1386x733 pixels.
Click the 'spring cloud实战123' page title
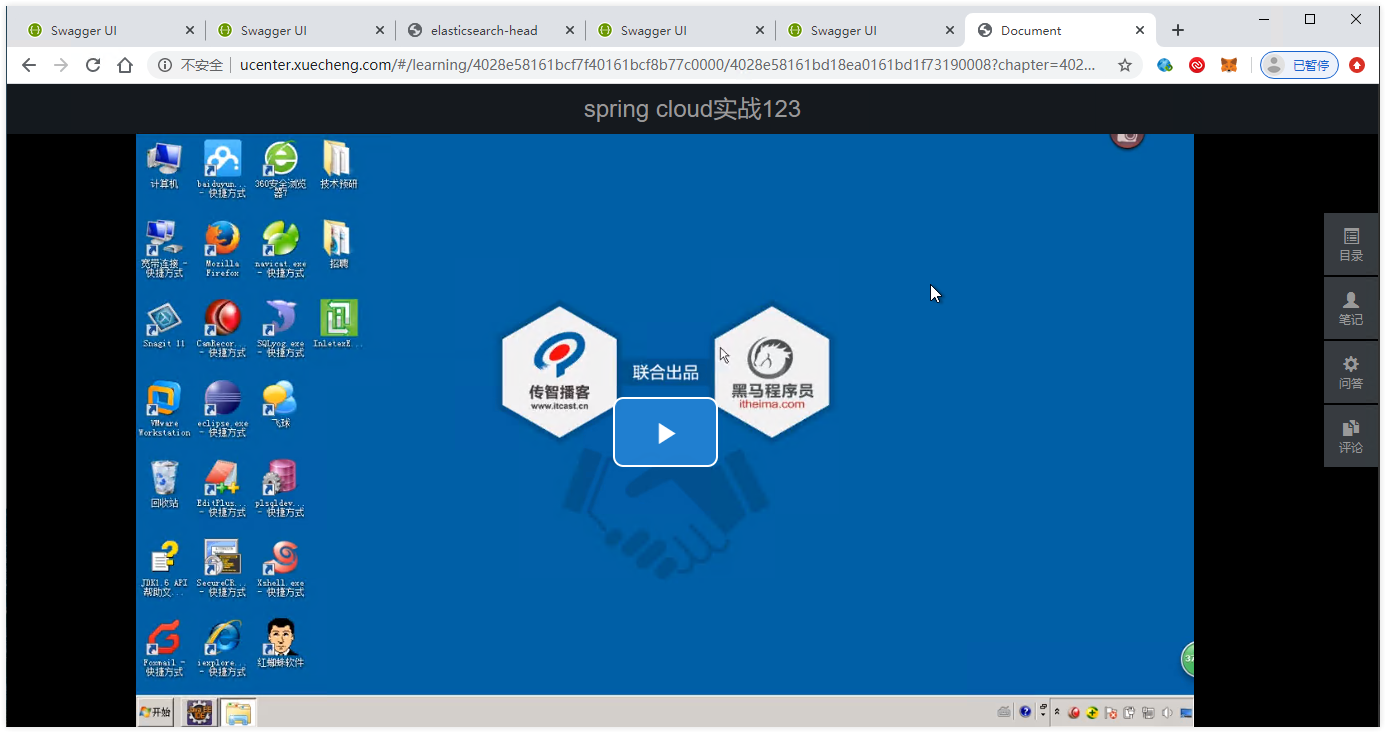point(692,109)
